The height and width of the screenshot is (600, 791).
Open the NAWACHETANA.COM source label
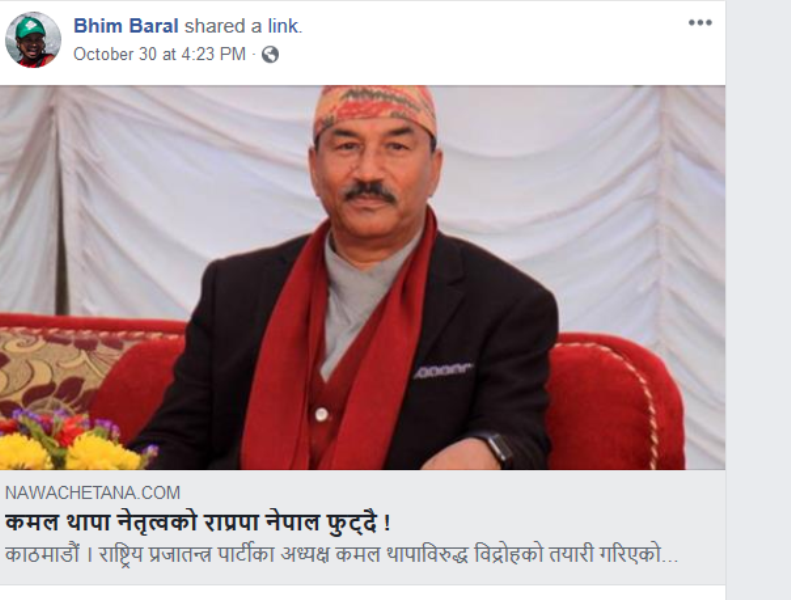[92, 493]
